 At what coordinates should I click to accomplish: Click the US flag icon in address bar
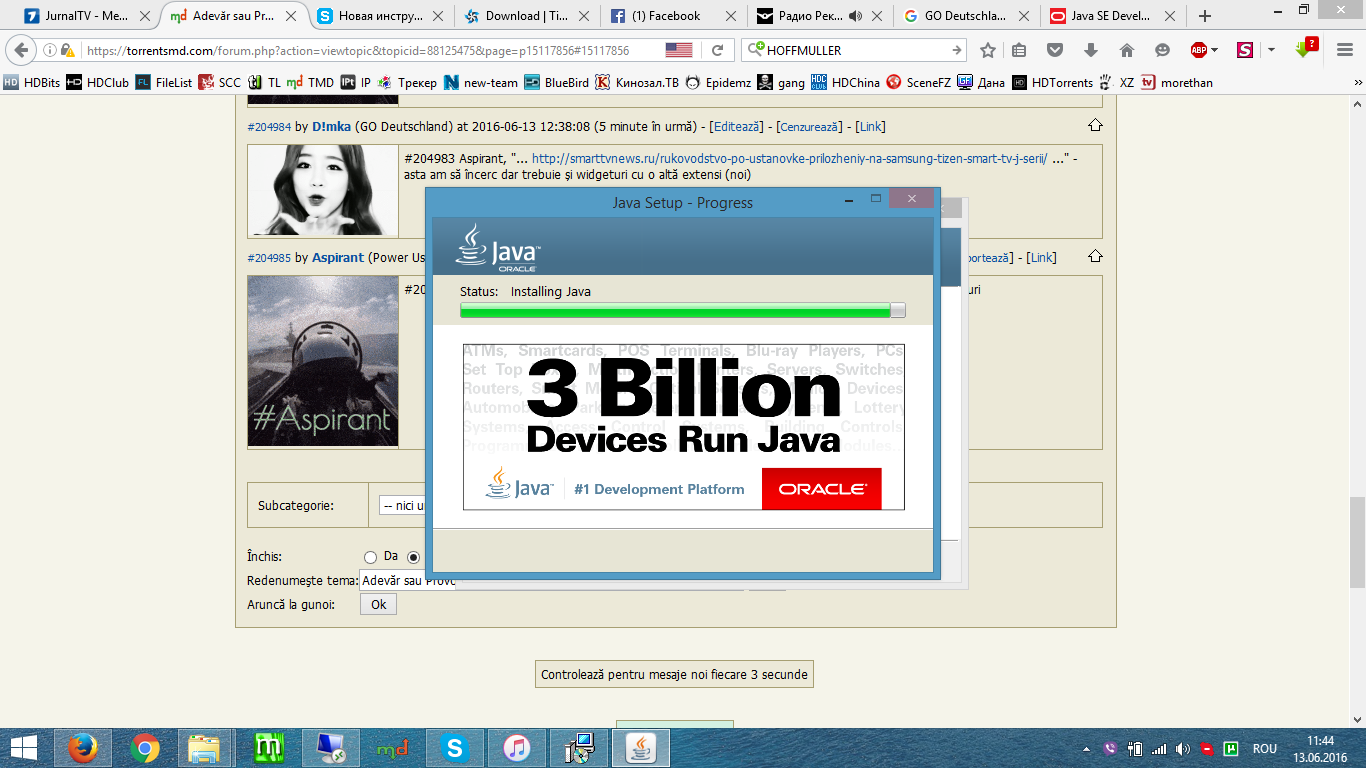[x=679, y=51]
